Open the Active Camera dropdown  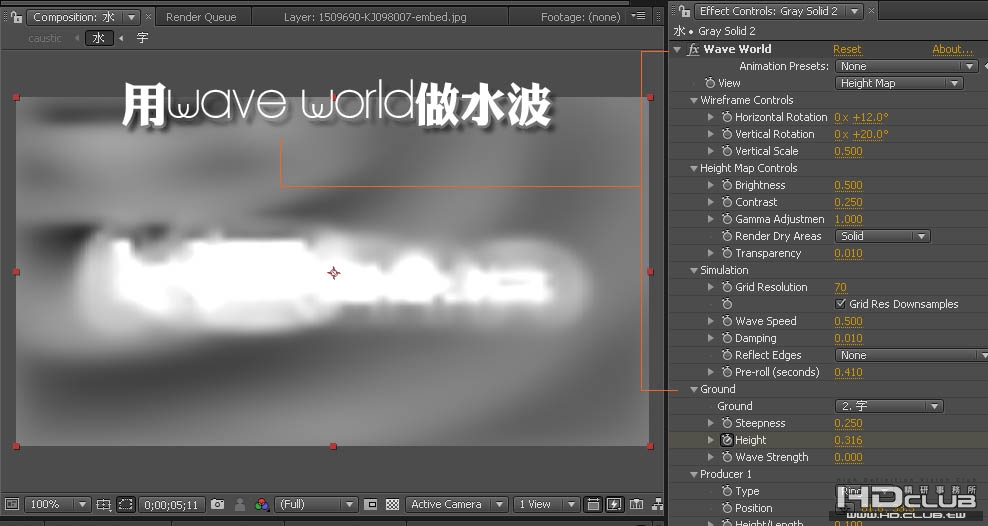tap(456, 504)
